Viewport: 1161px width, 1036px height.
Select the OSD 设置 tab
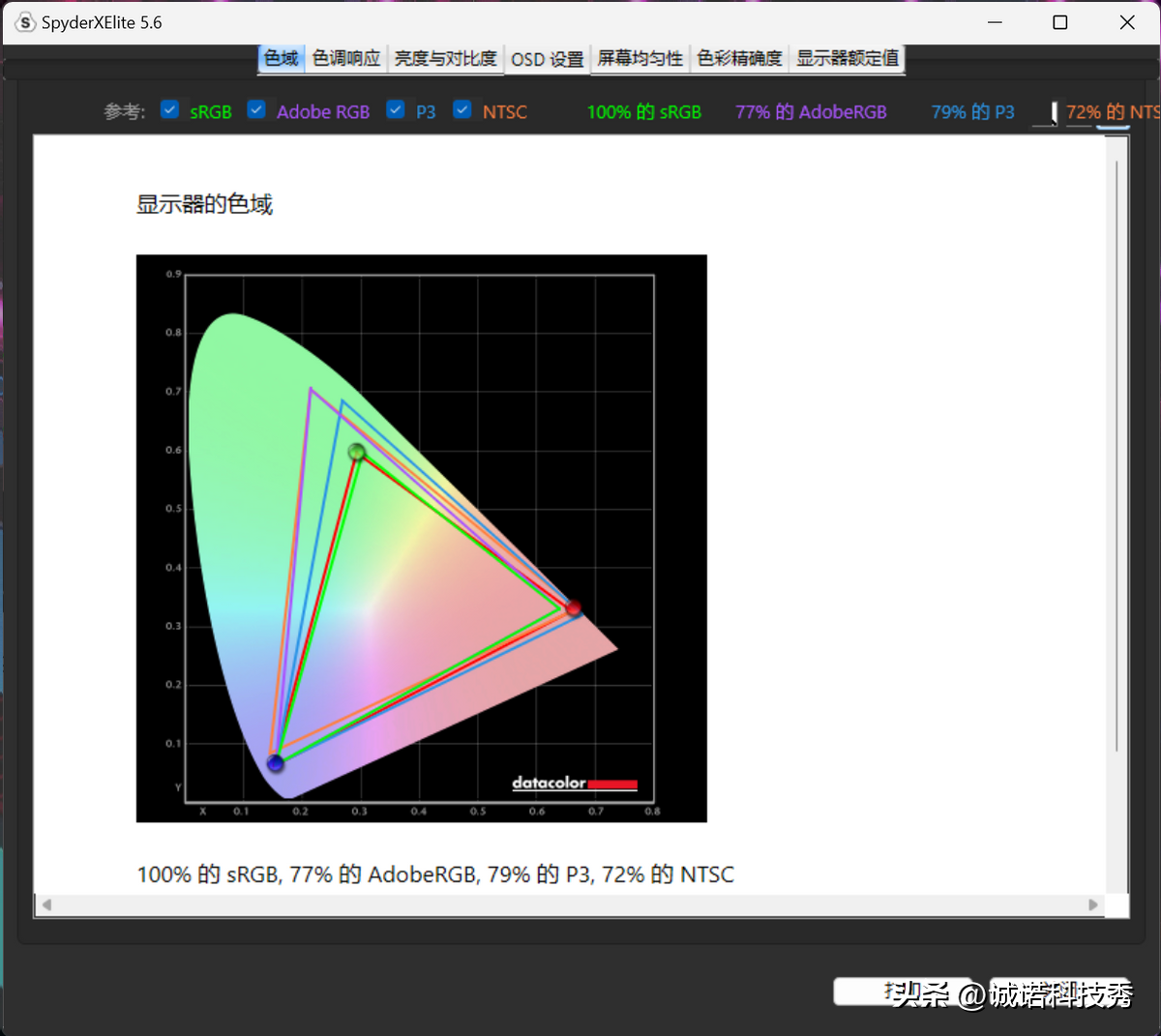[x=547, y=59]
